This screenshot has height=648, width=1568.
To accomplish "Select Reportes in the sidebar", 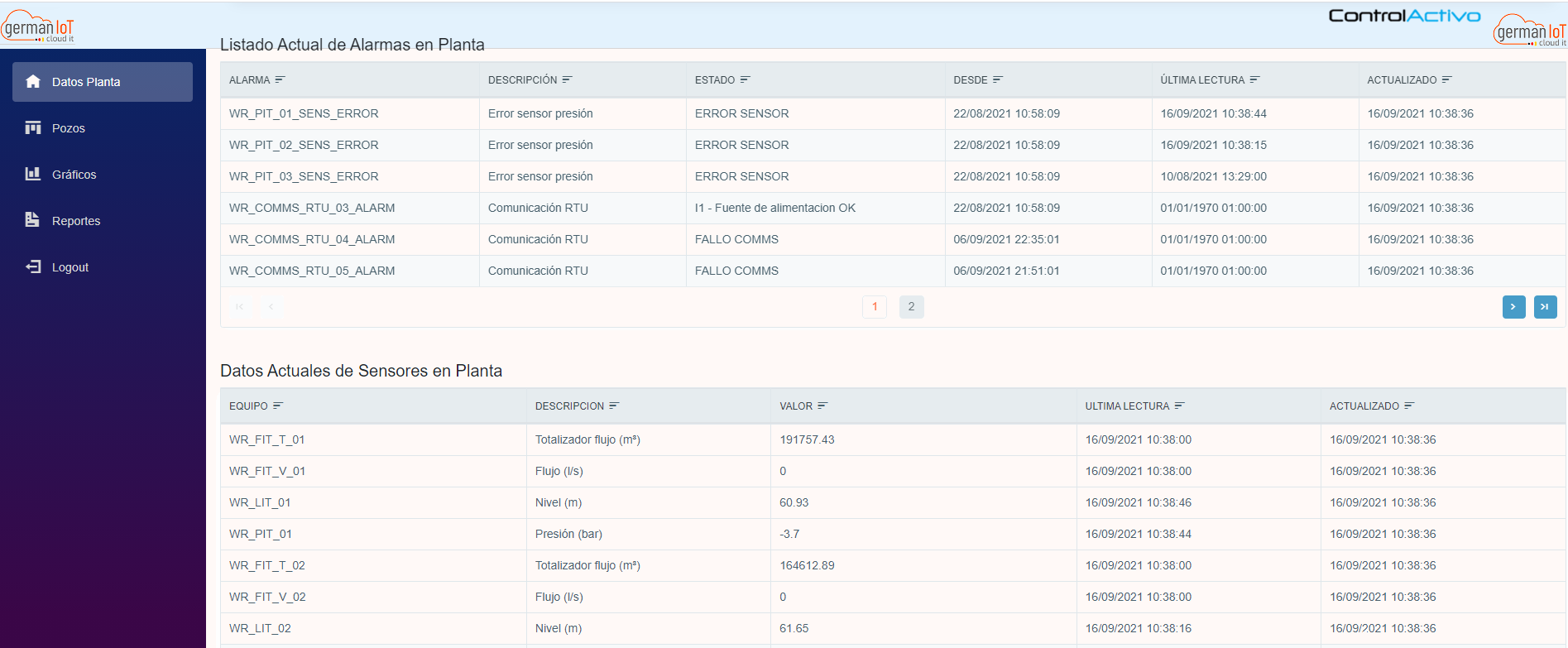I will point(76,221).
